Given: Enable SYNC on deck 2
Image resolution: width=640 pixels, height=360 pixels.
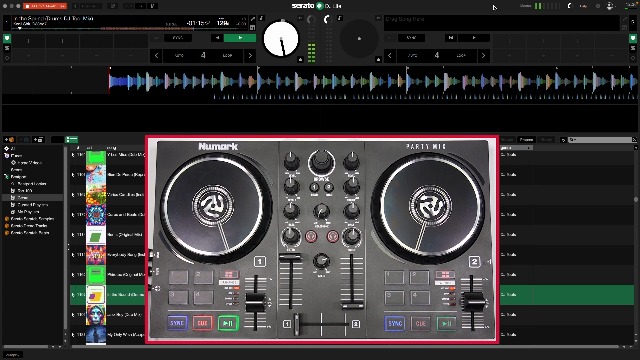Looking at the screenshot, I should click(x=411, y=38).
